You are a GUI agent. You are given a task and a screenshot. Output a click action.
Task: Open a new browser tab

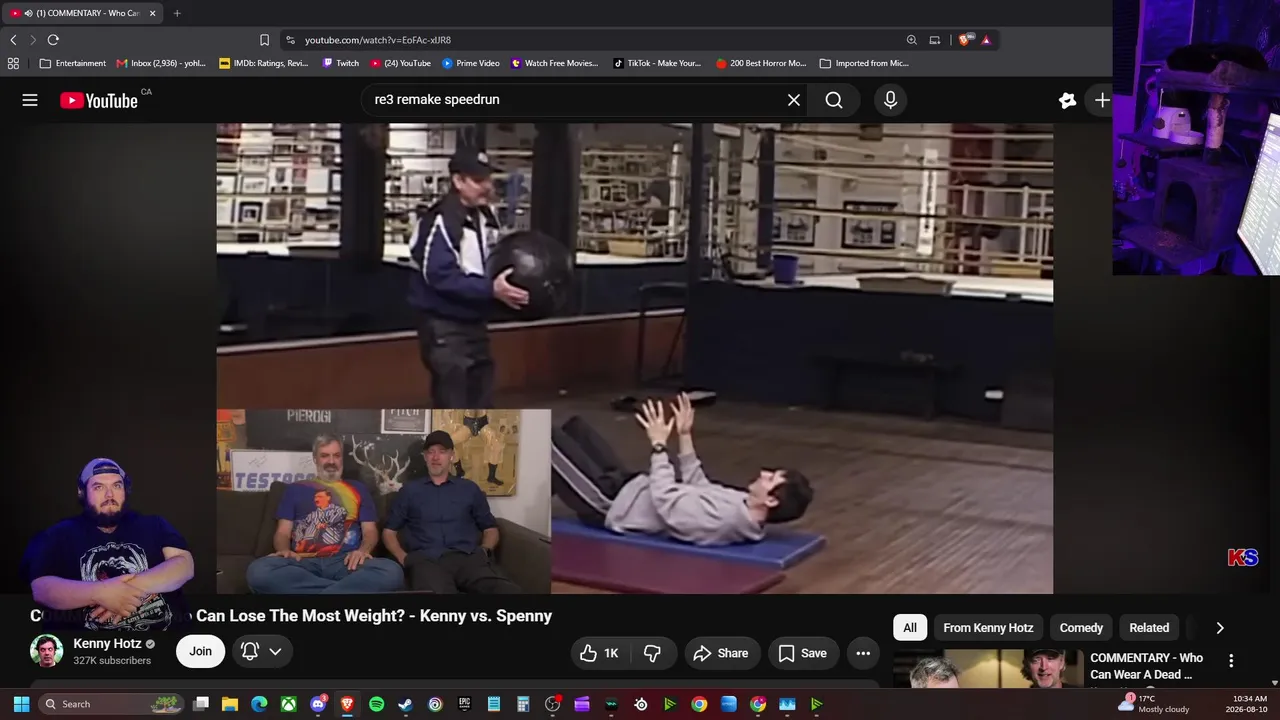click(x=177, y=13)
